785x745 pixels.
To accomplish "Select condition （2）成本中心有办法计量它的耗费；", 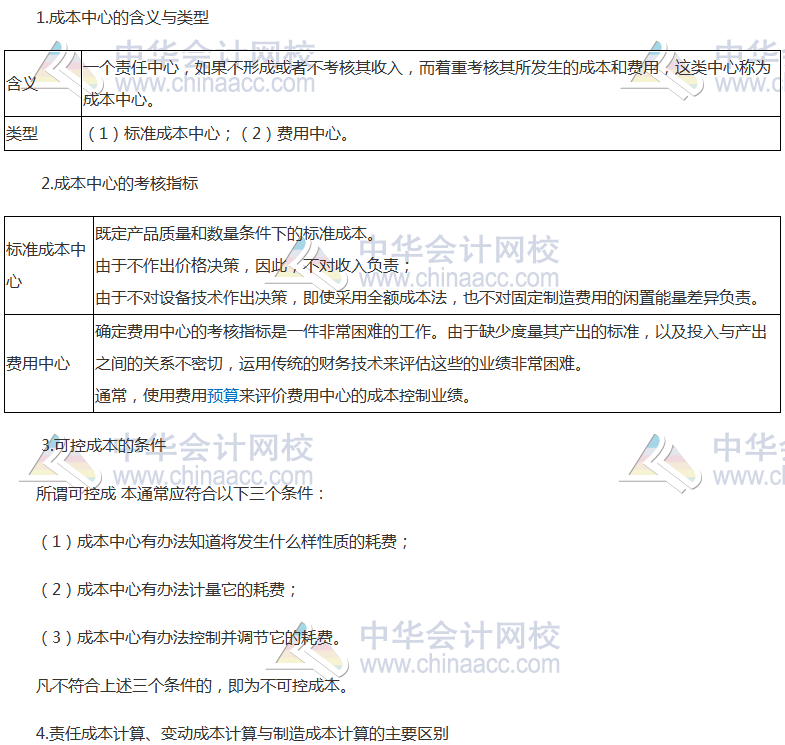I will click(167, 589).
